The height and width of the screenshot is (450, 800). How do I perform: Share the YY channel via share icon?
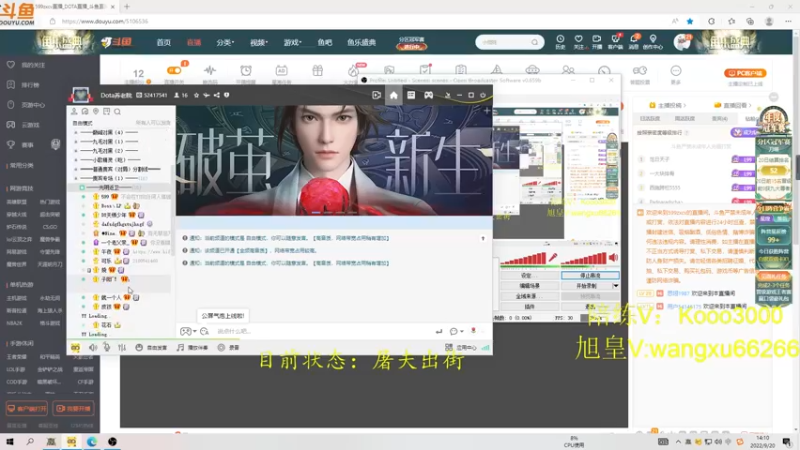(217, 95)
